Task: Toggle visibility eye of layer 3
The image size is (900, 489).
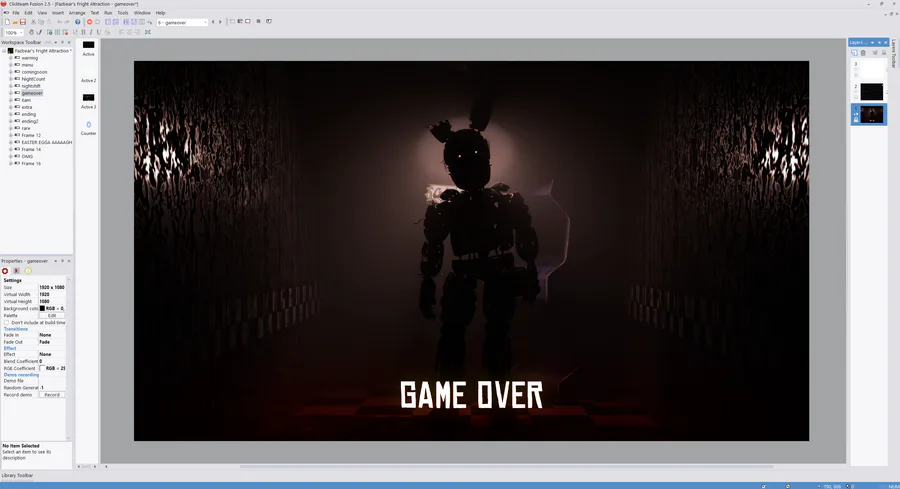Action: pos(856,69)
